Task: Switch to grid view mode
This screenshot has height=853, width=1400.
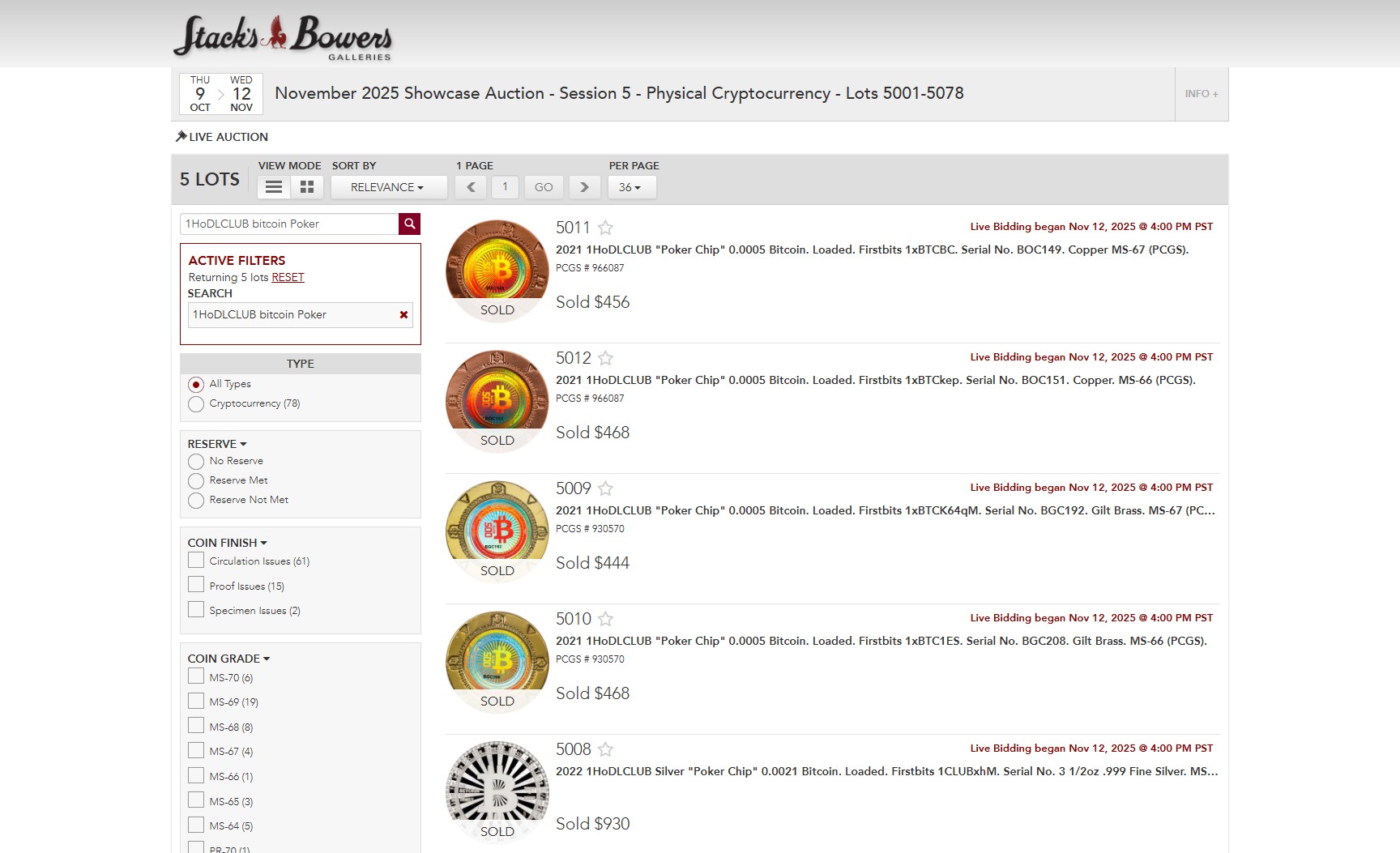Action: pyautogui.click(x=306, y=186)
